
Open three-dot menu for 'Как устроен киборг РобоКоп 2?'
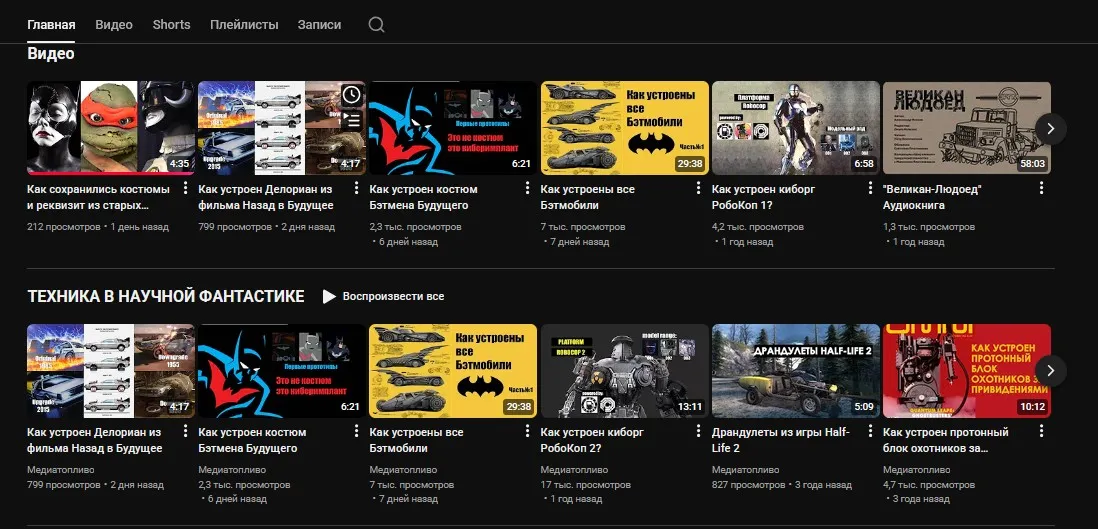[699, 431]
